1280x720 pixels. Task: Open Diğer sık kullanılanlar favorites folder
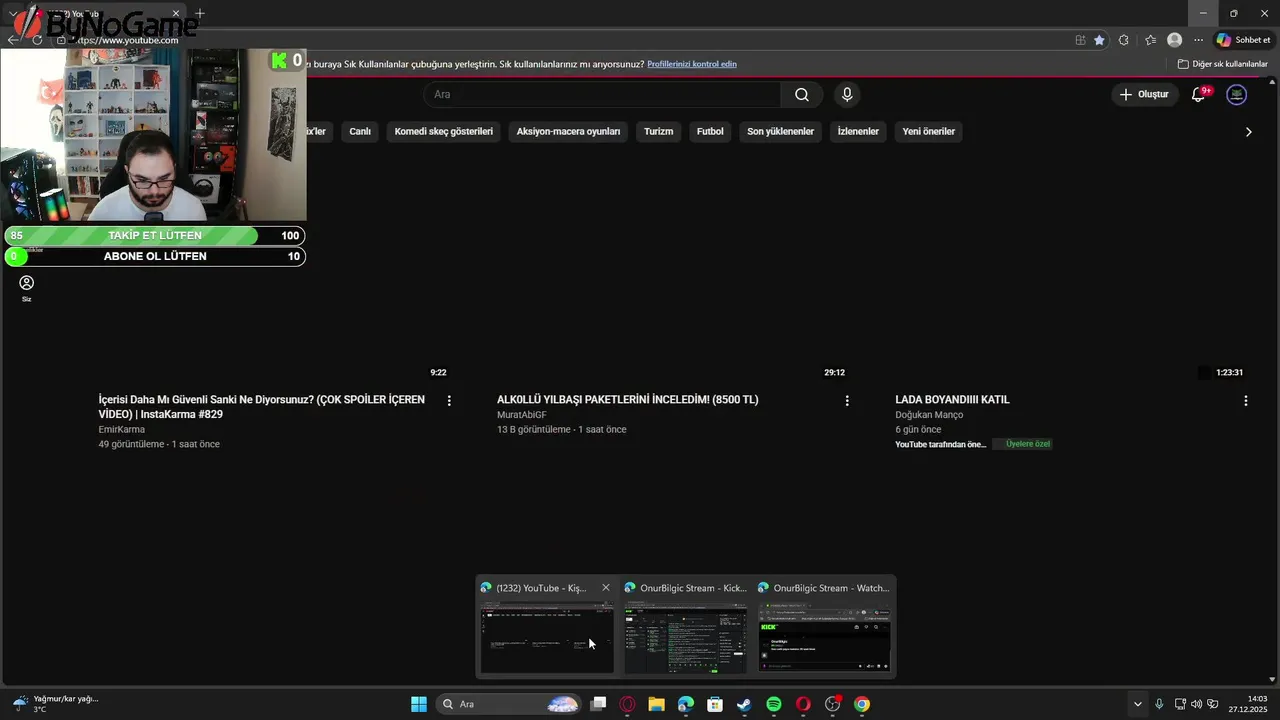click(x=1223, y=64)
